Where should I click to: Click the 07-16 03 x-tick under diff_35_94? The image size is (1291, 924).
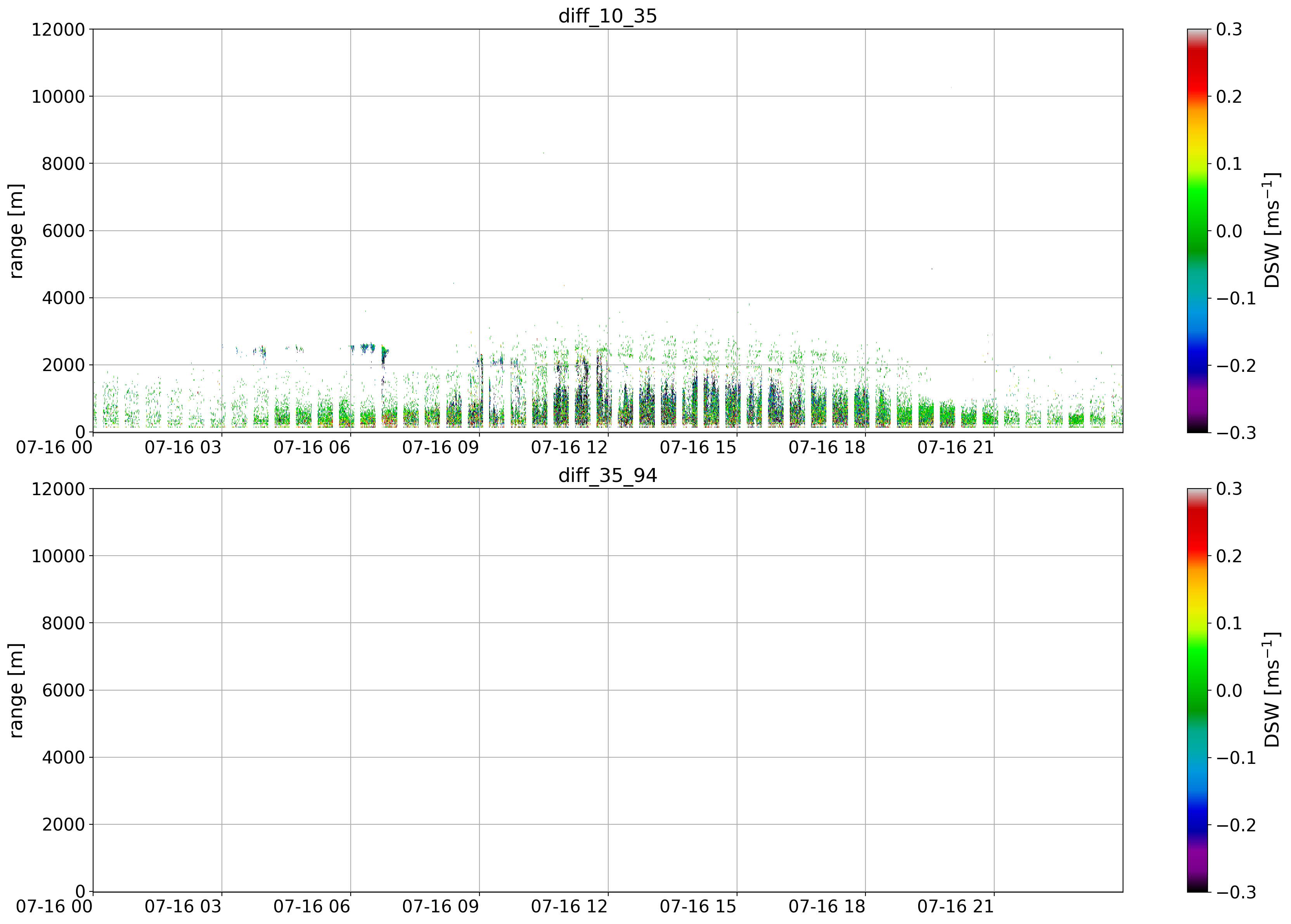pos(183,907)
